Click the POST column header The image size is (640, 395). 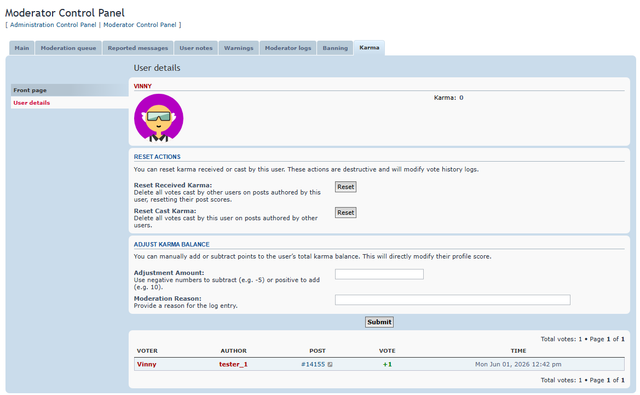[x=318, y=351]
